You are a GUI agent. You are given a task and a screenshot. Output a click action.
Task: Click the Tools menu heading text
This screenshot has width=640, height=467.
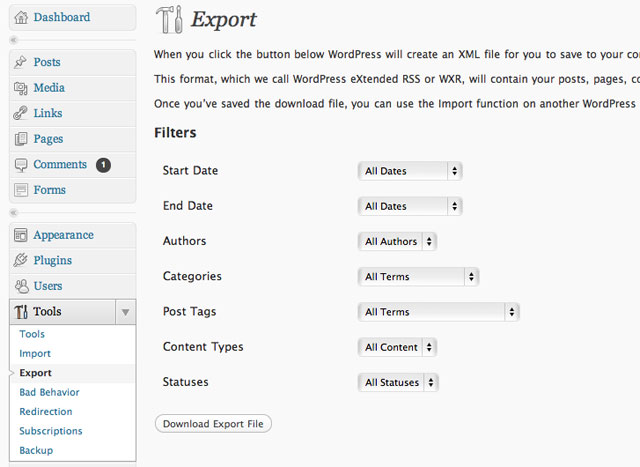(x=47, y=311)
